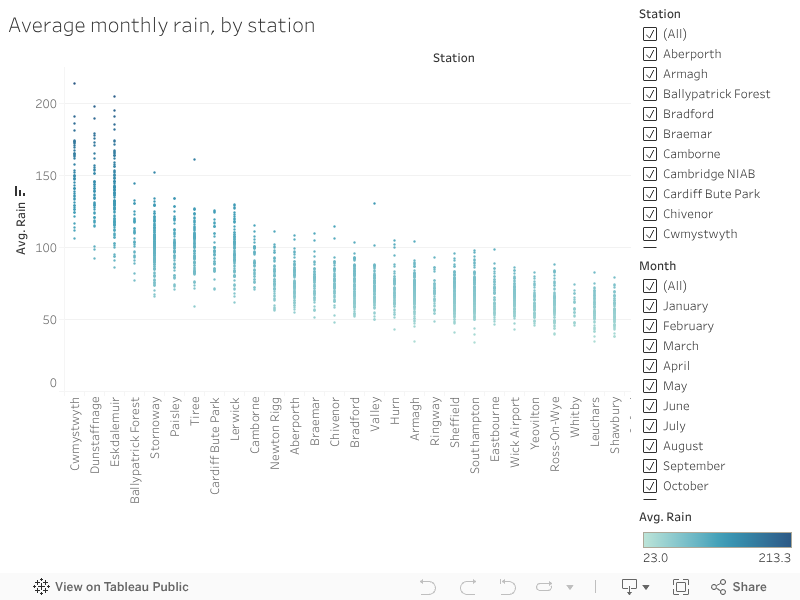Select the Whitby axis label
800x600 pixels.
click(574, 417)
